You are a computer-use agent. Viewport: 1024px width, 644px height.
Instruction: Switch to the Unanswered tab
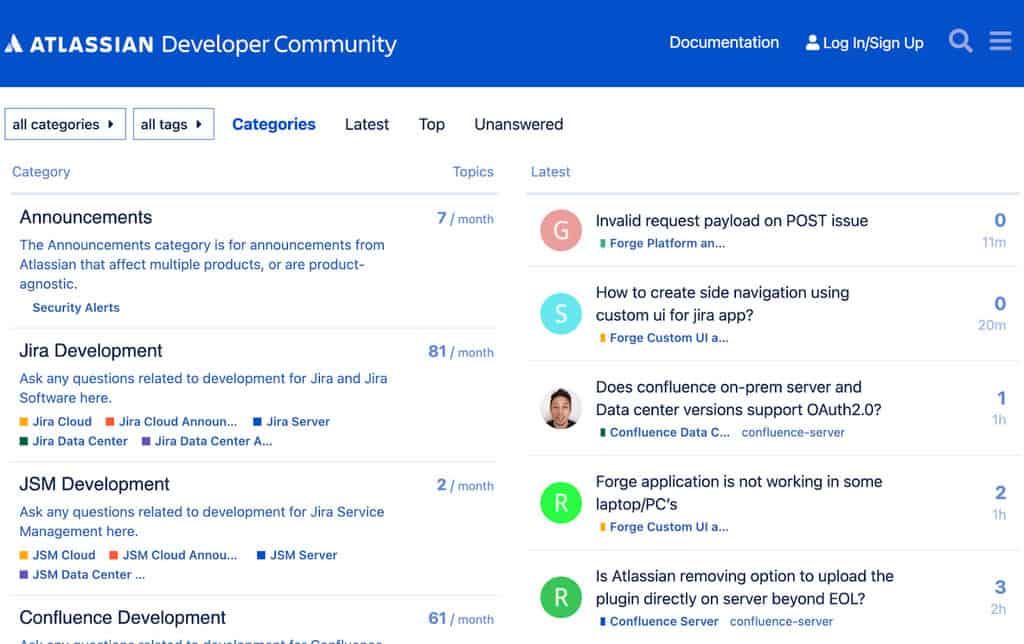coord(518,124)
